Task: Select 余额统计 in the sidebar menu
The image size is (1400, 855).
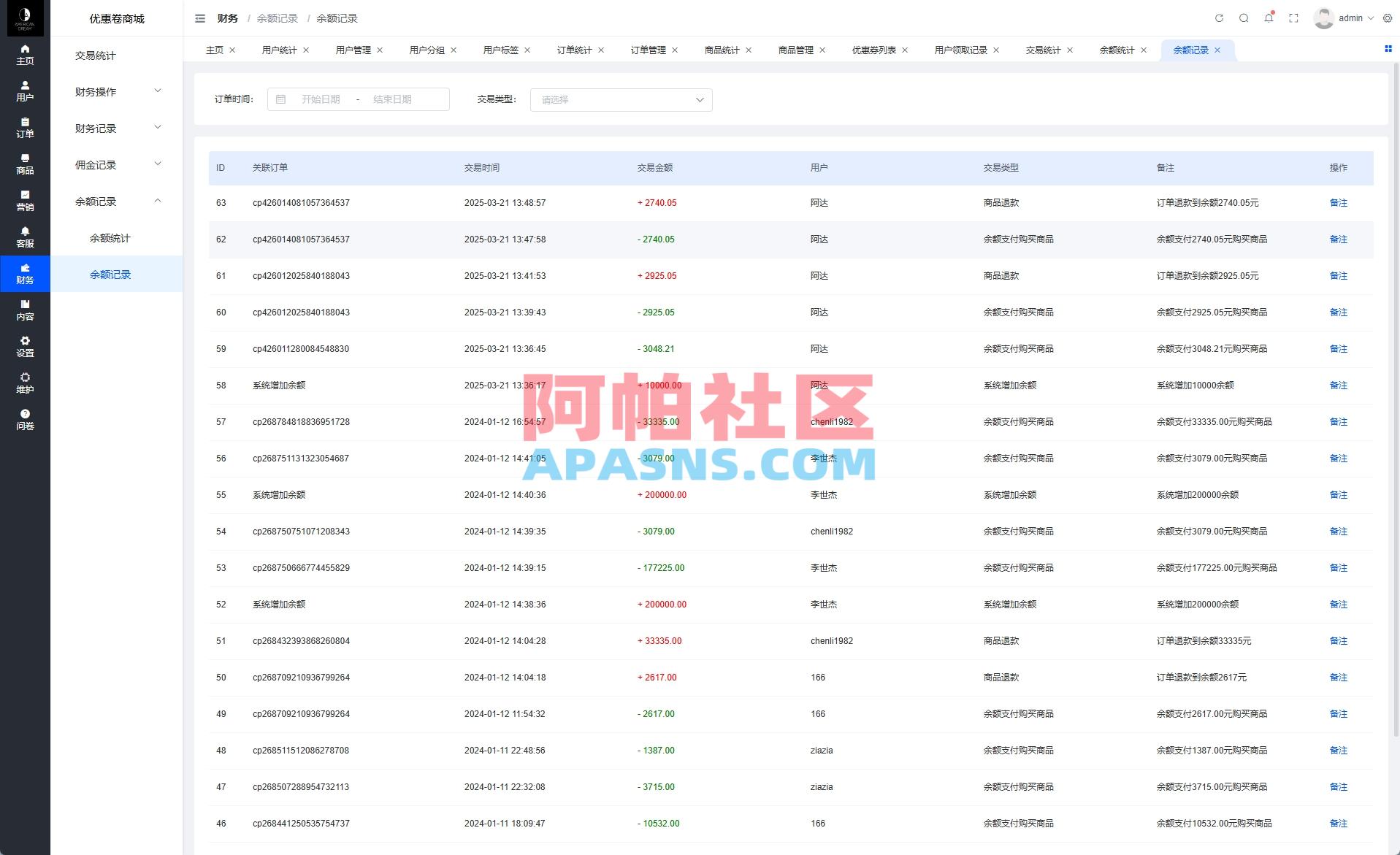Action: (x=110, y=237)
